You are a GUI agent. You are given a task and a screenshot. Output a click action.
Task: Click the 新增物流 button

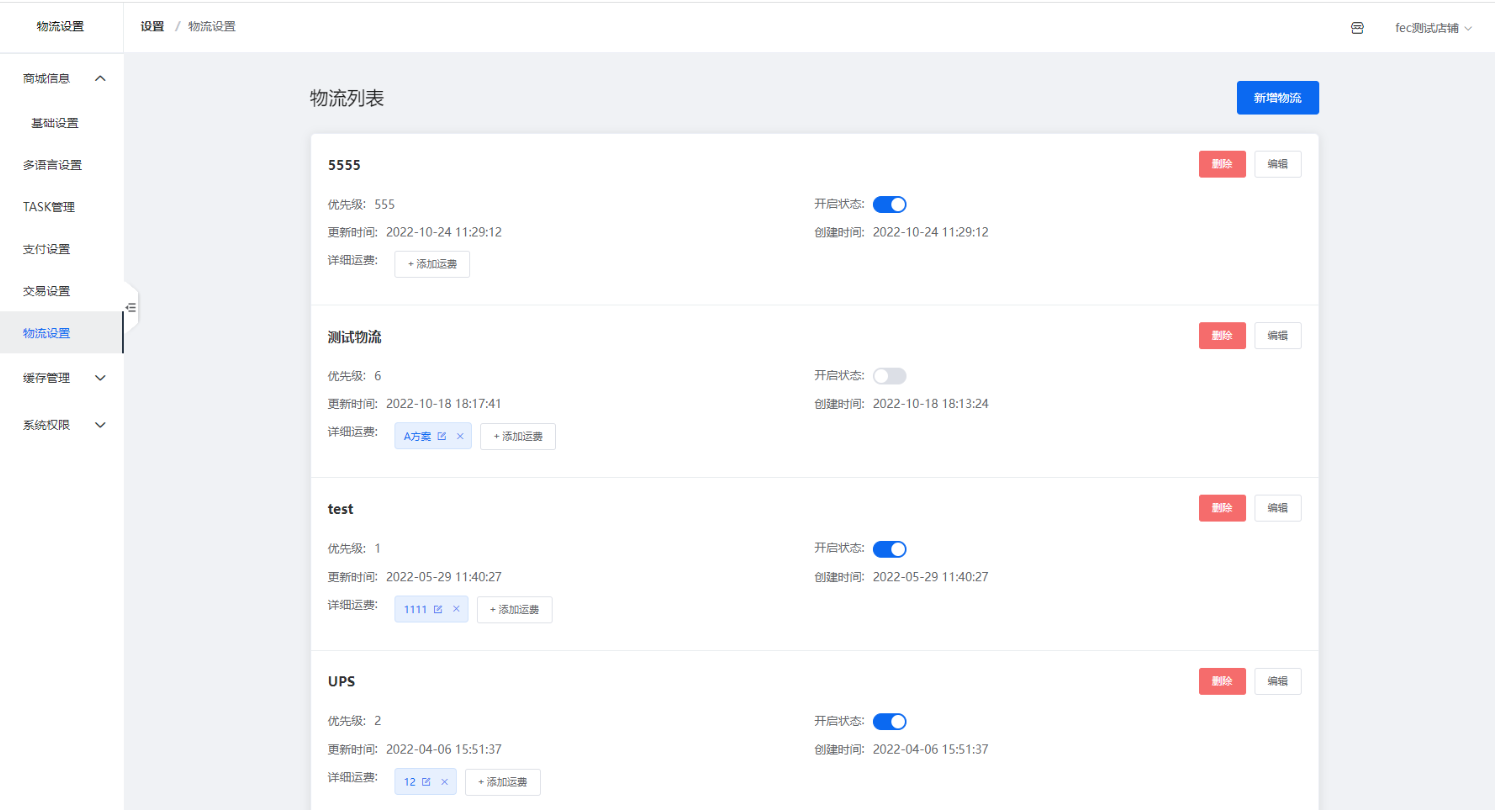1278,98
